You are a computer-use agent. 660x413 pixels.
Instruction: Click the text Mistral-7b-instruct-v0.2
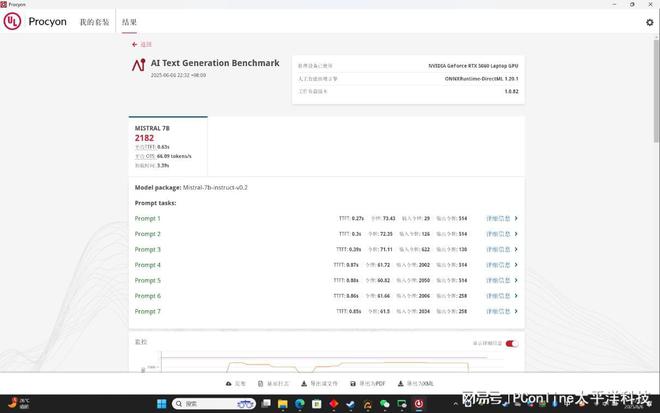pos(215,188)
